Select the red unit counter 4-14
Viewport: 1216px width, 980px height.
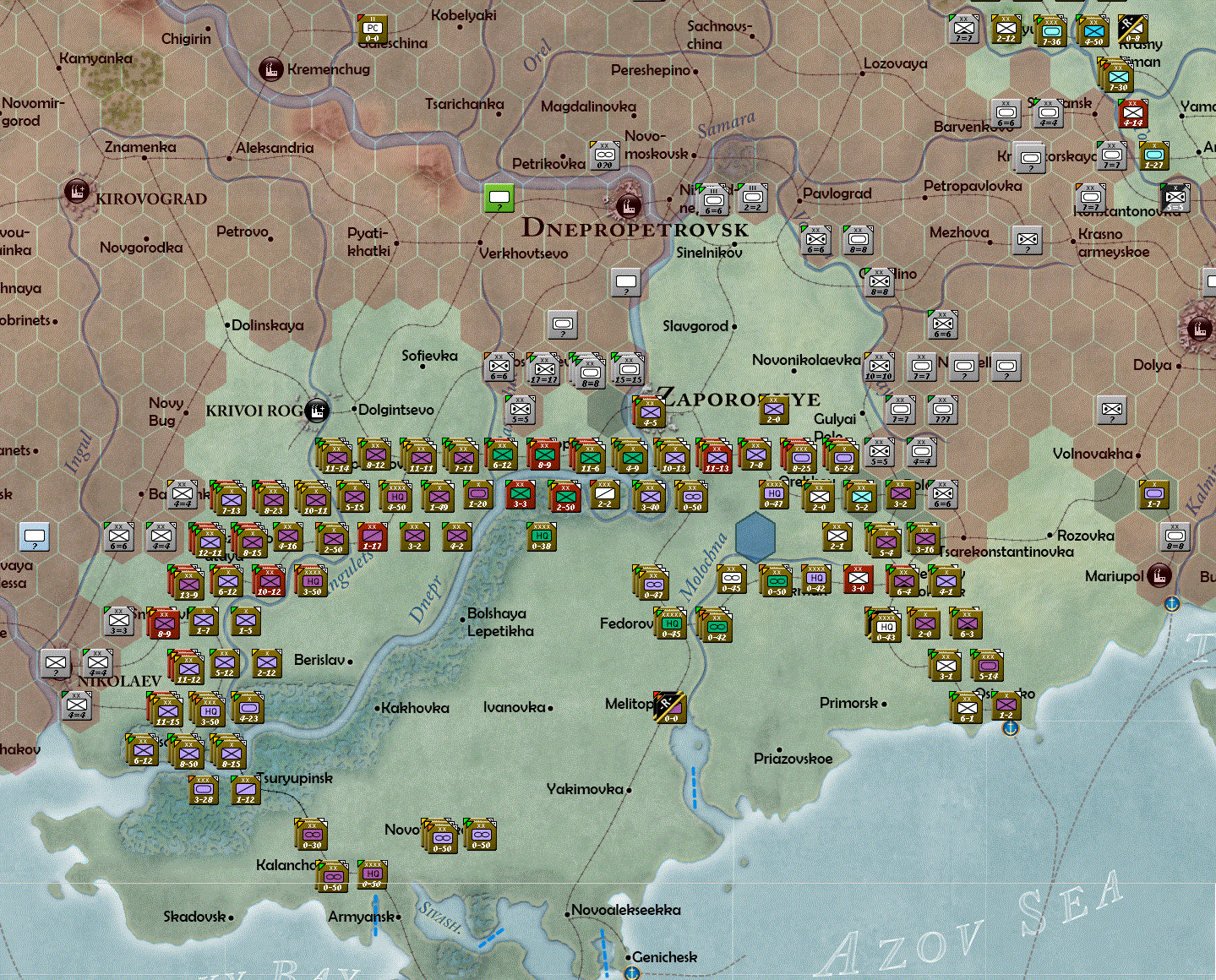[1132, 113]
